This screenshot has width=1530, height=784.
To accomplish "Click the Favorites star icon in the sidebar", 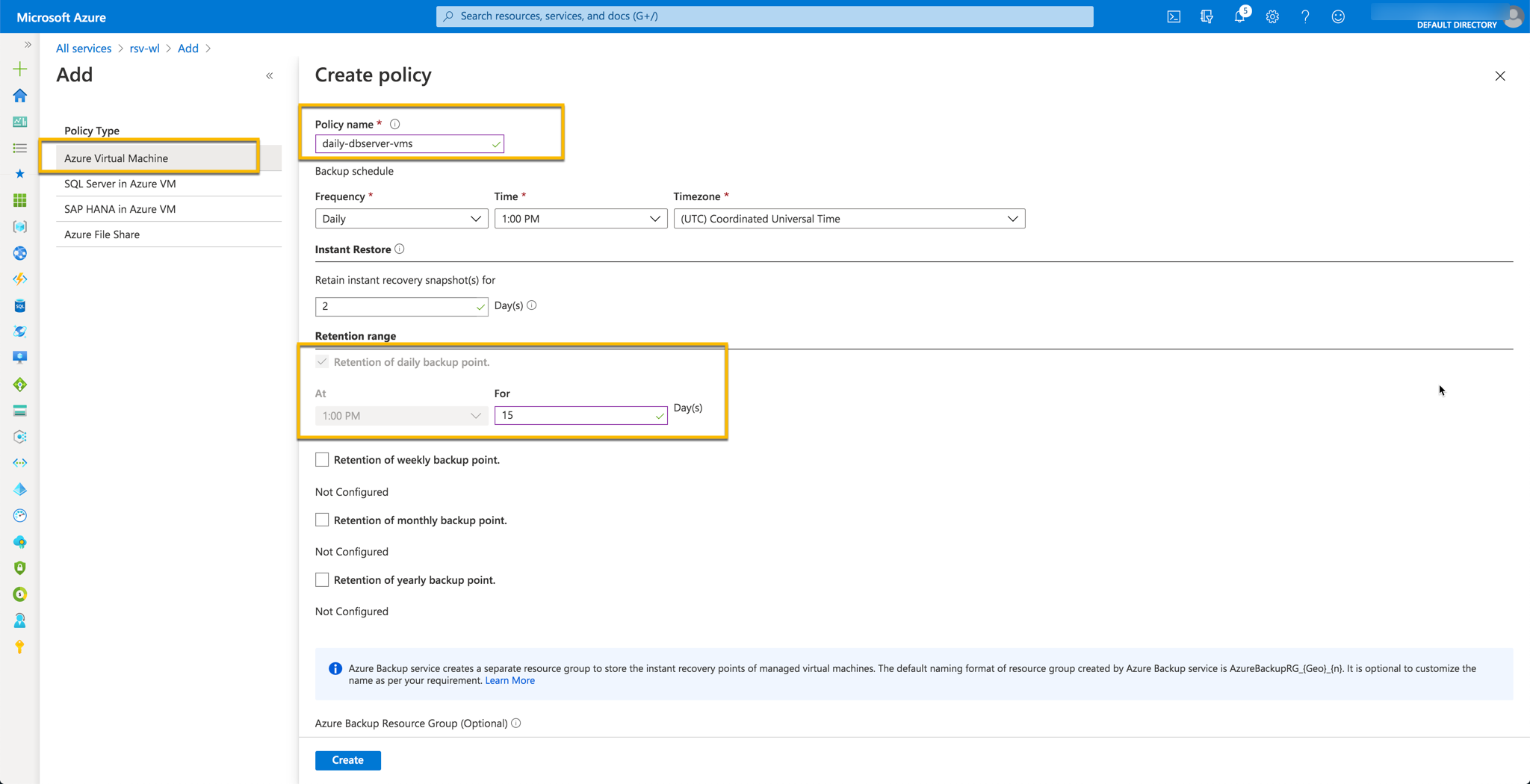I will [x=20, y=174].
